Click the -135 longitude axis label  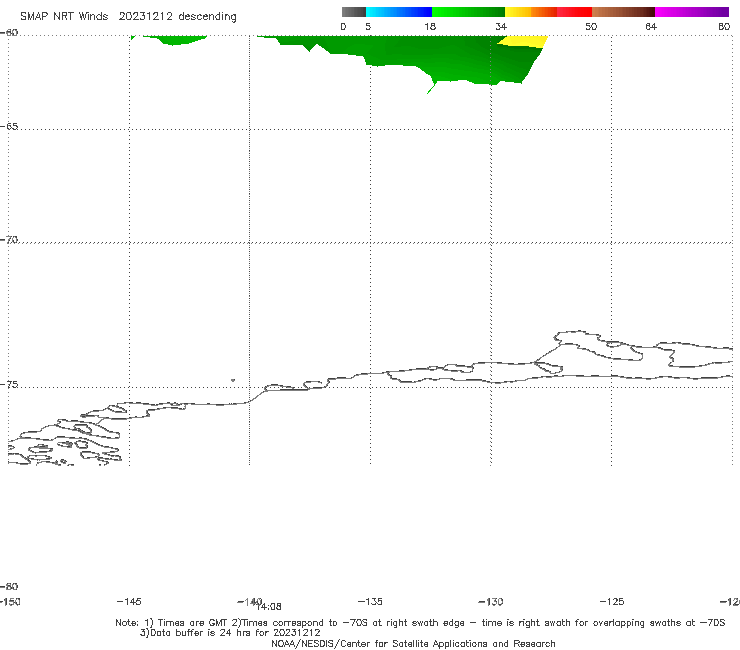pos(370,602)
